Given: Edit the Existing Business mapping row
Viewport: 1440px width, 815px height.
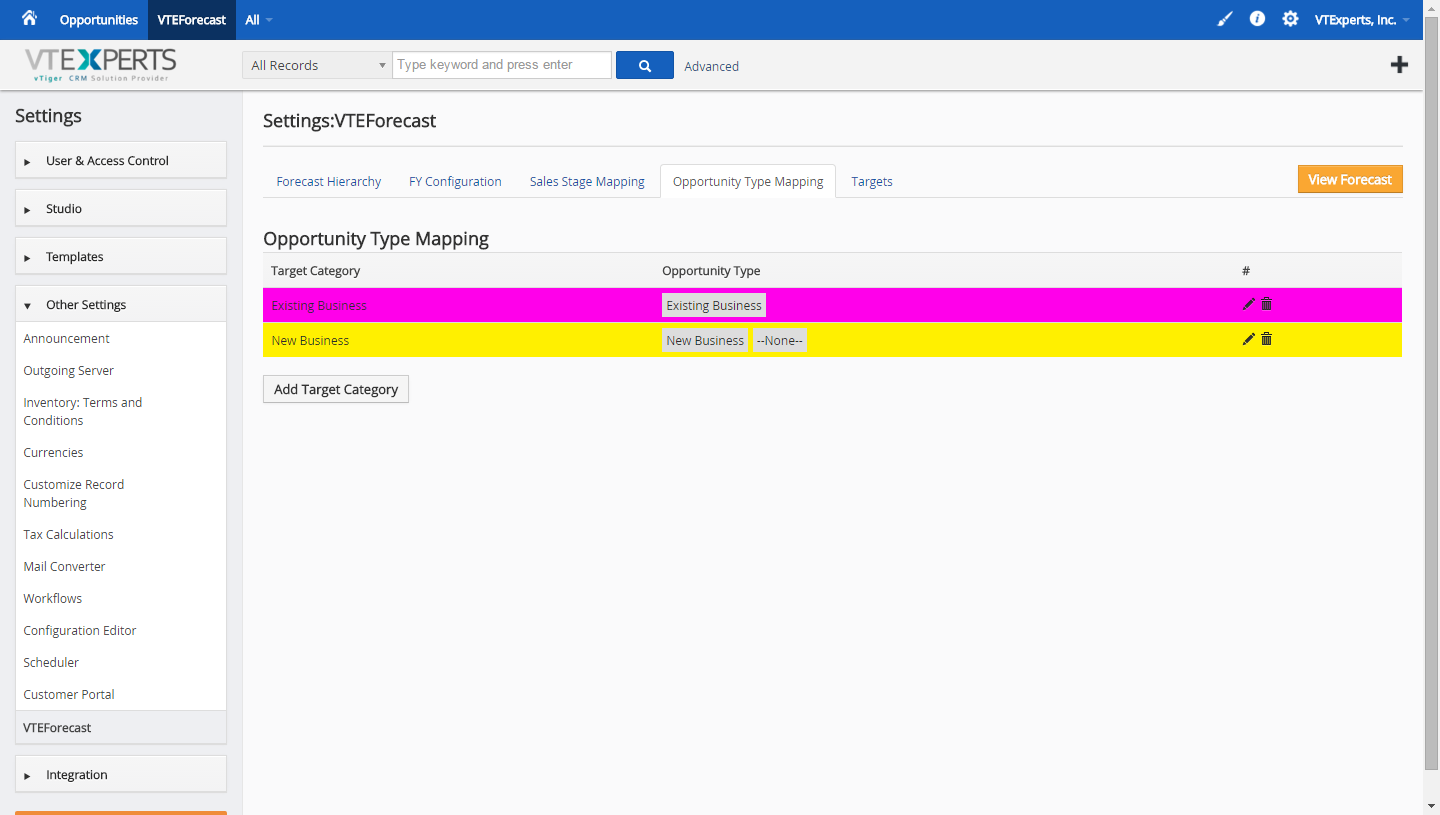Looking at the screenshot, I should (x=1248, y=304).
